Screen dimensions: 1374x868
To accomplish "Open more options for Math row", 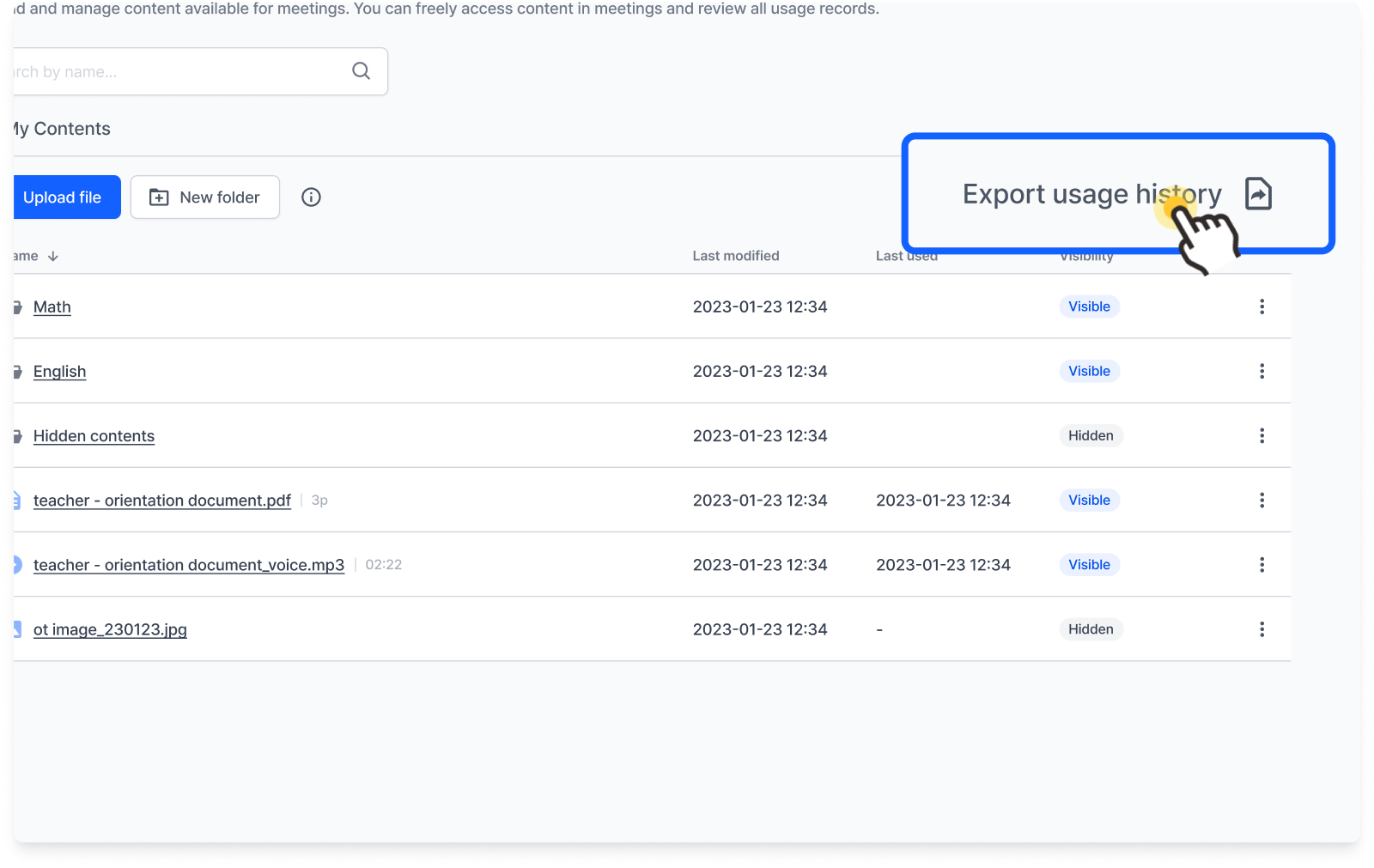I will pyautogui.click(x=1262, y=307).
